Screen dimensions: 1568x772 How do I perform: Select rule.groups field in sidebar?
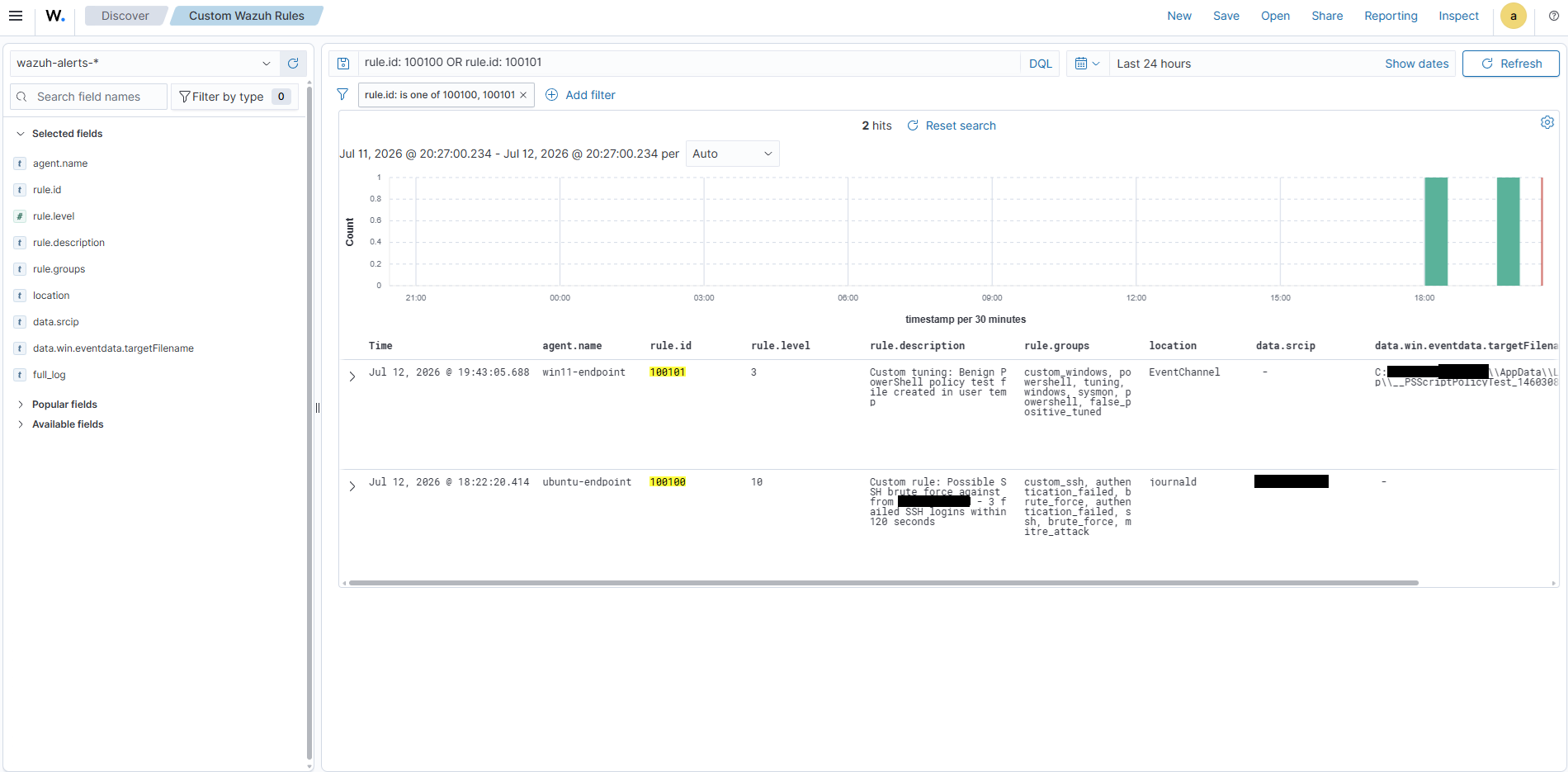pos(59,269)
